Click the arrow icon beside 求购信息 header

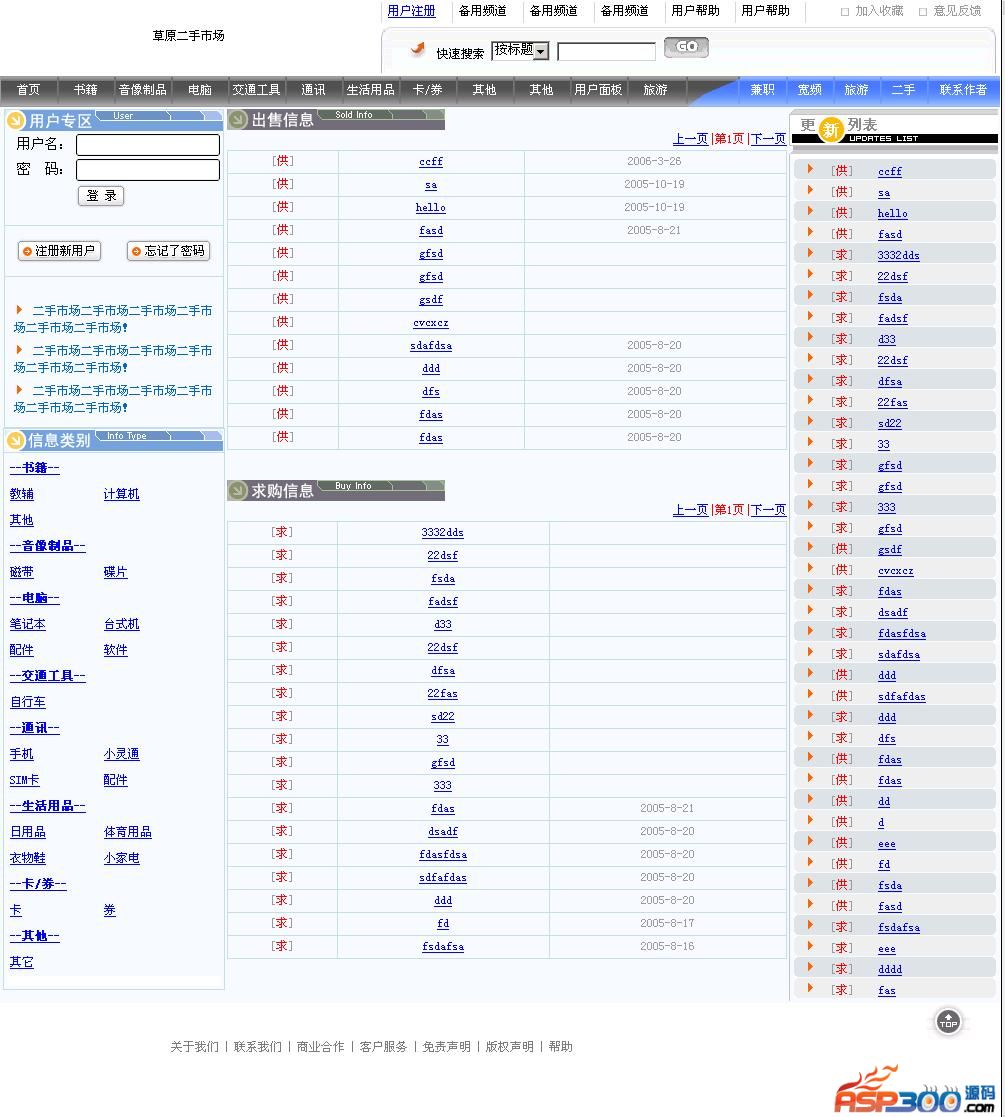click(x=238, y=490)
